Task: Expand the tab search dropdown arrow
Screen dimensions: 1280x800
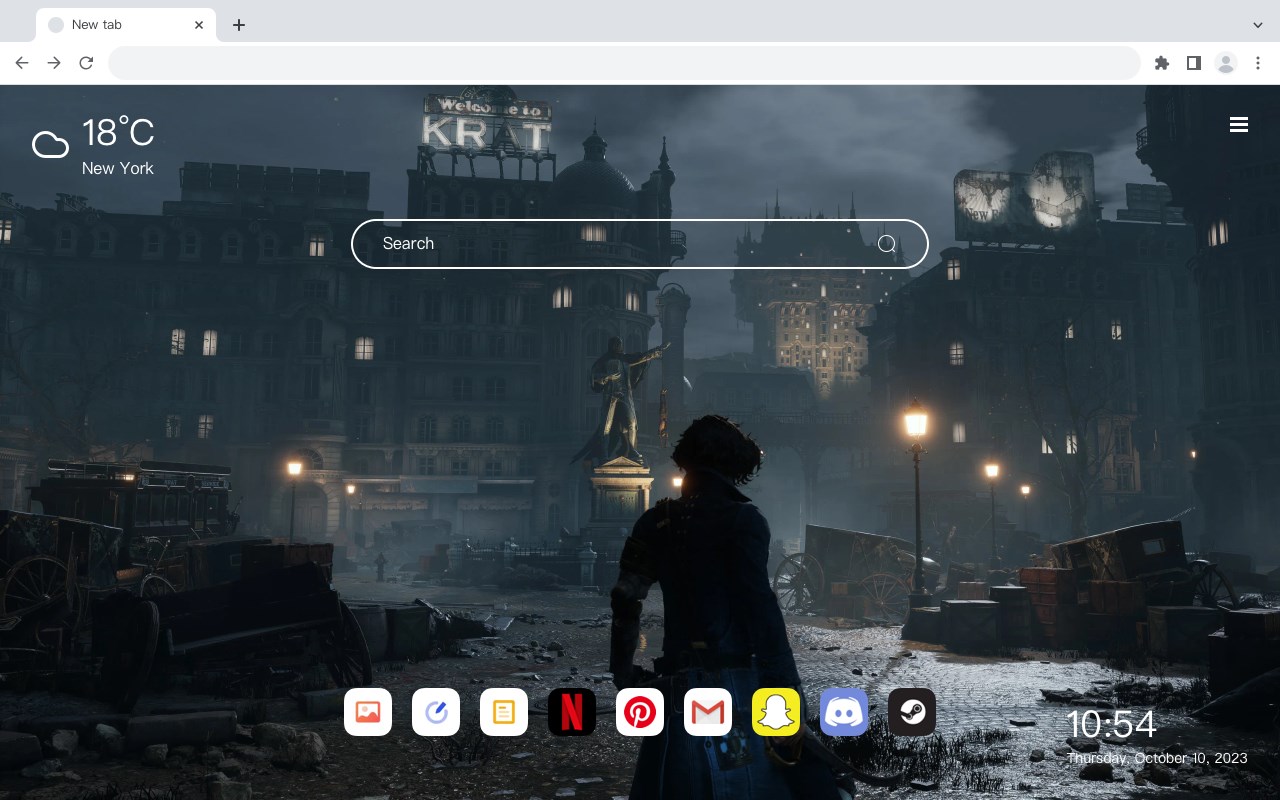Action: [x=1258, y=25]
